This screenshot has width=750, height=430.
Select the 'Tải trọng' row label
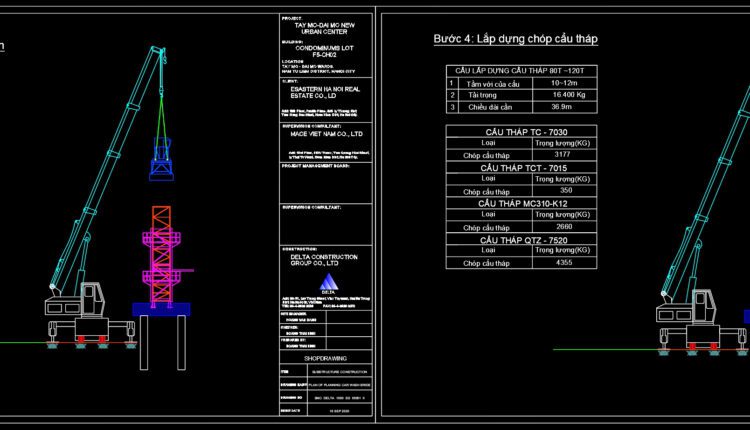click(x=482, y=95)
